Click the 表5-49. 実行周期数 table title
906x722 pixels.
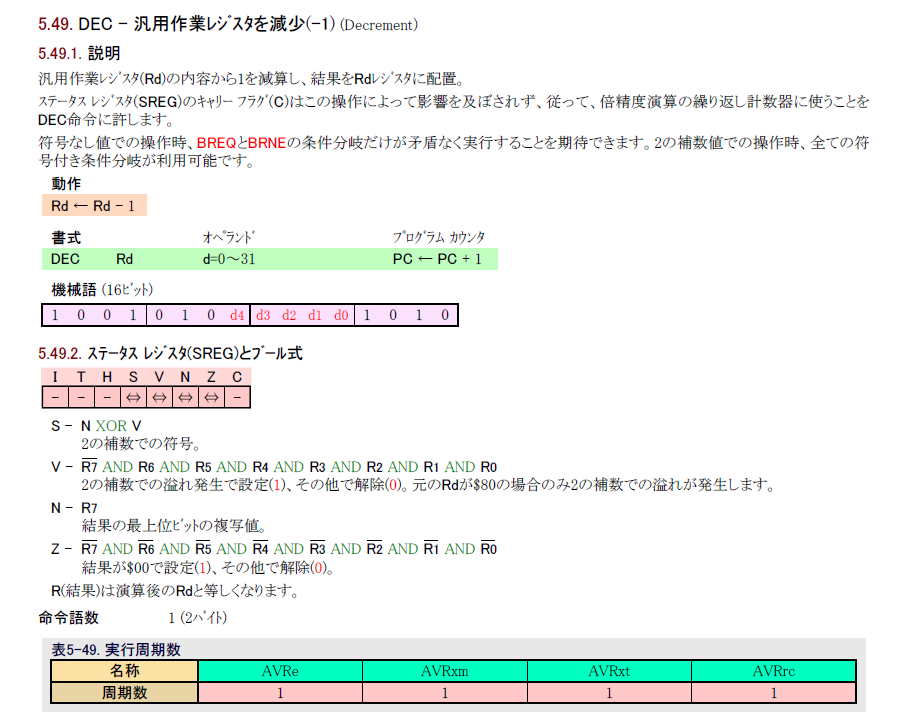[116, 650]
